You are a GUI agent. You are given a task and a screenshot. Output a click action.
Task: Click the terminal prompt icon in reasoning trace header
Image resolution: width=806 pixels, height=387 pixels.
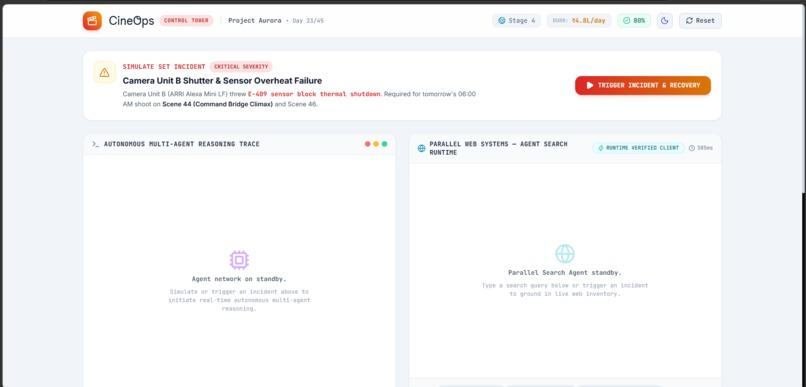click(96, 144)
